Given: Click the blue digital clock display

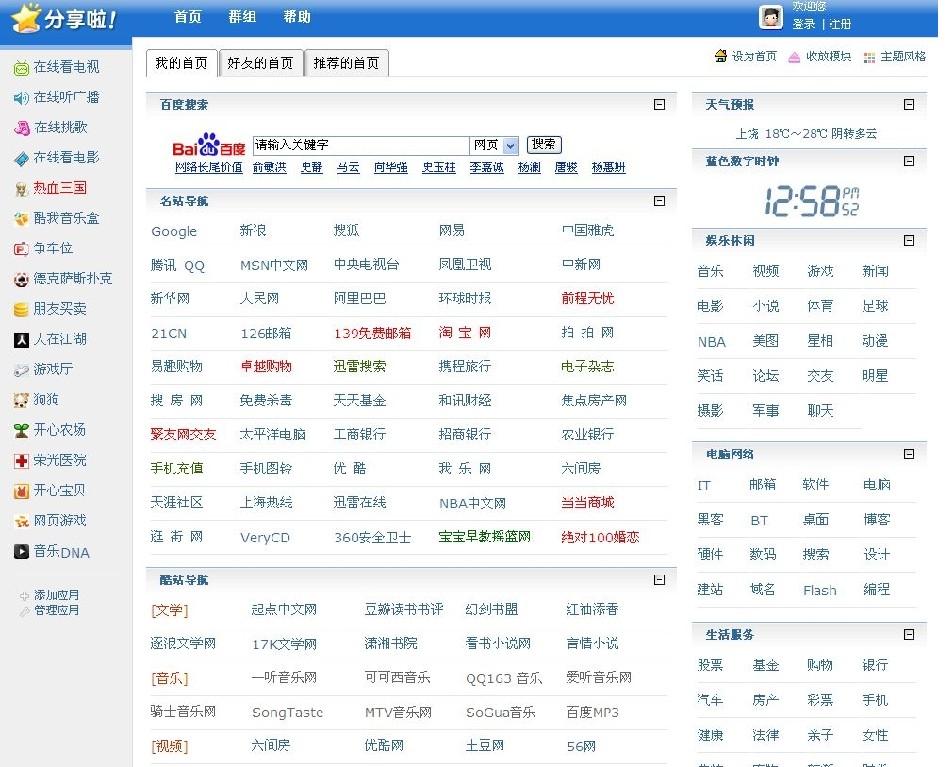Looking at the screenshot, I should [x=811, y=201].
